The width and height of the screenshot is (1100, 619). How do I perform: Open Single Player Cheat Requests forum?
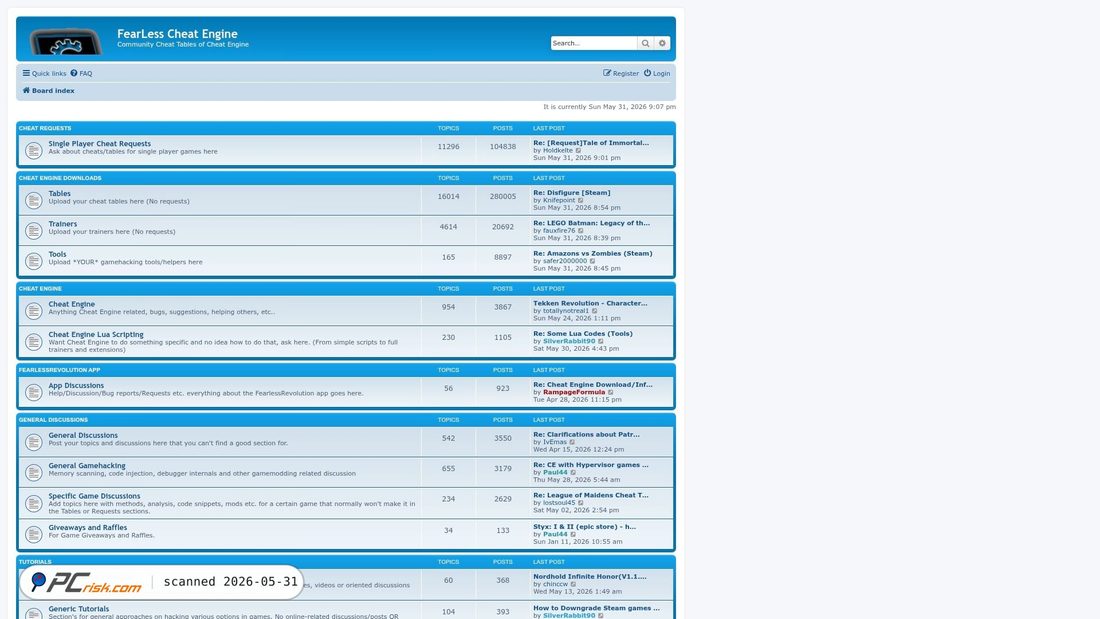point(100,144)
